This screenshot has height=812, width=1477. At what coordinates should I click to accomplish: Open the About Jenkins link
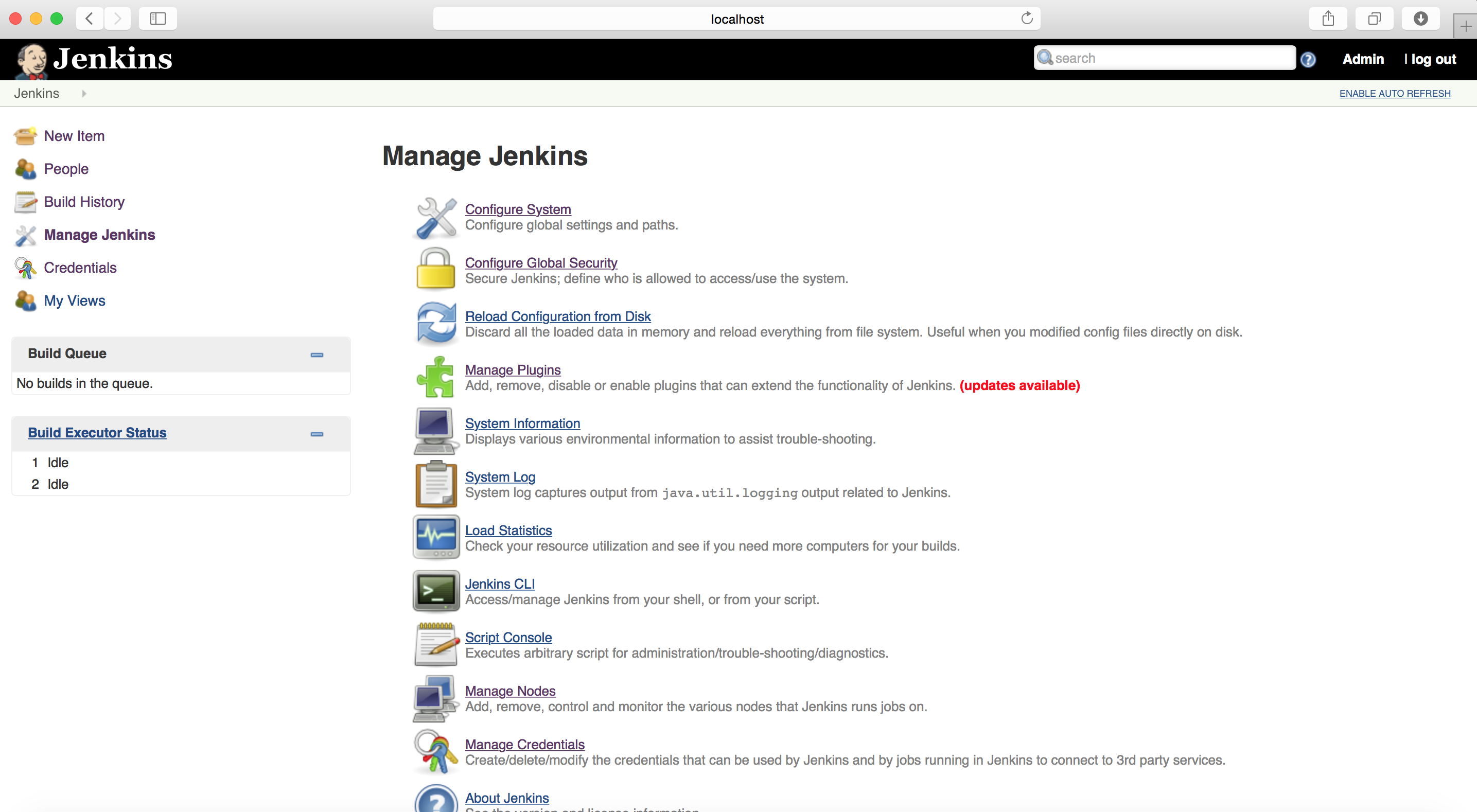click(x=507, y=798)
